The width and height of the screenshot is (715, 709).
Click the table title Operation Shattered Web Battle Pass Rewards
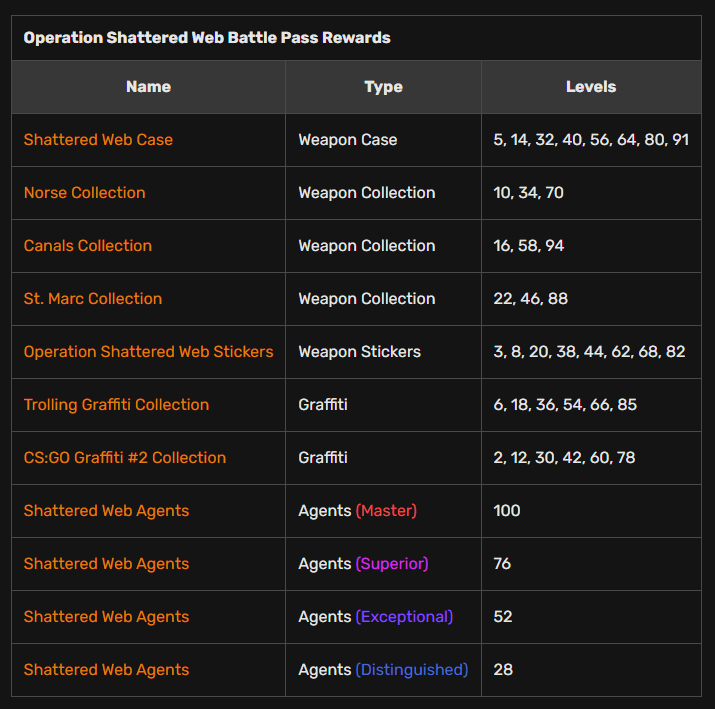pyautogui.click(x=207, y=37)
